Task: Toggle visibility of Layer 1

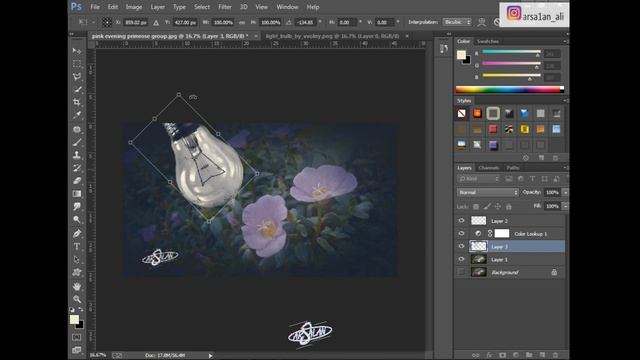Action: coord(461,259)
